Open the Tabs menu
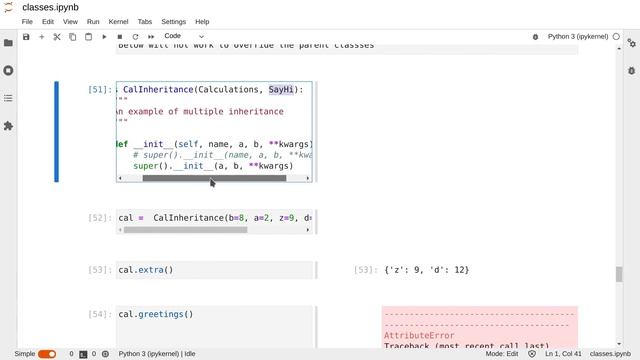640x360 pixels. (x=144, y=22)
